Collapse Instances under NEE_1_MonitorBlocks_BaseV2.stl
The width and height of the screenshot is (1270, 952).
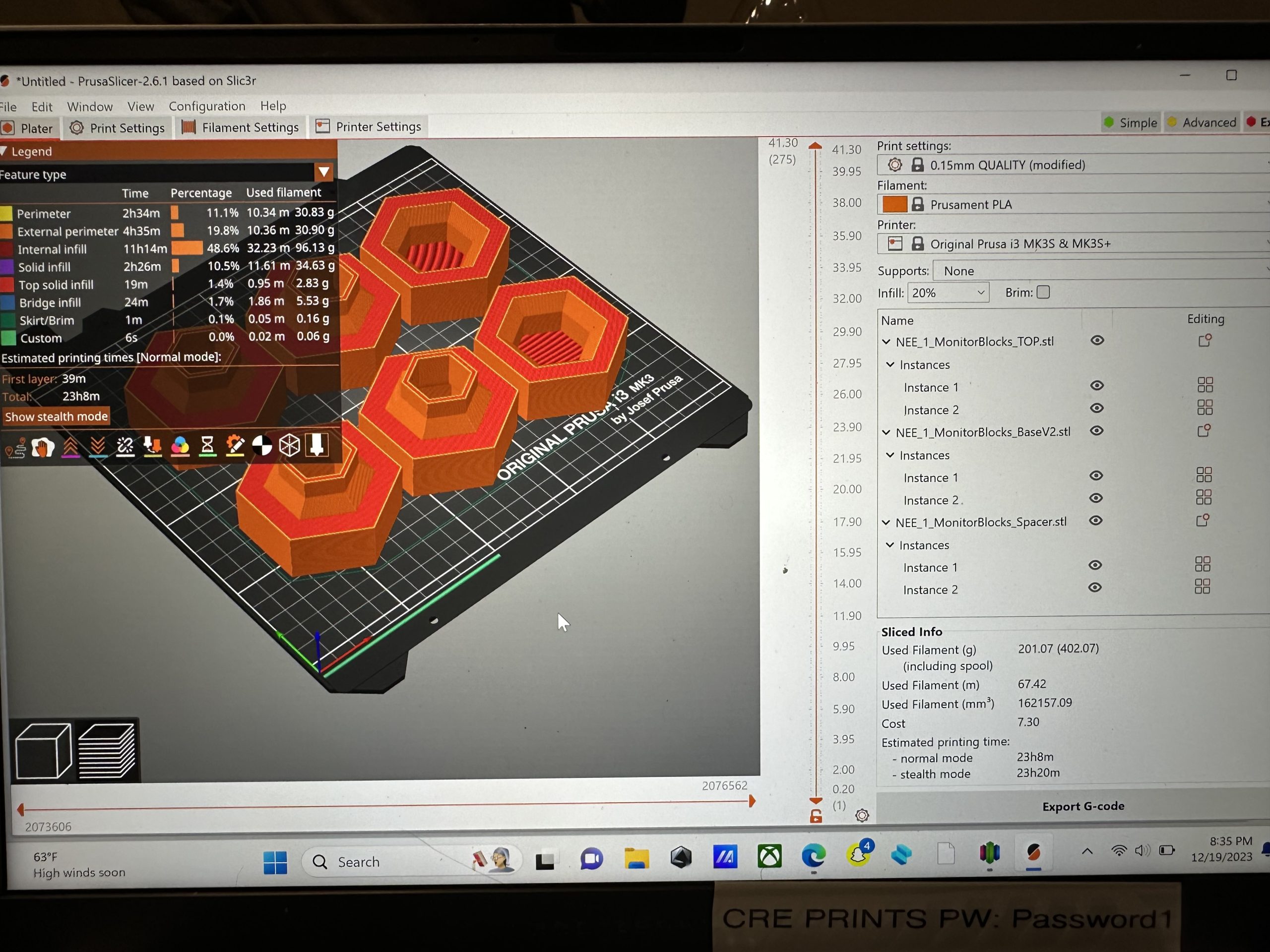pos(890,455)
